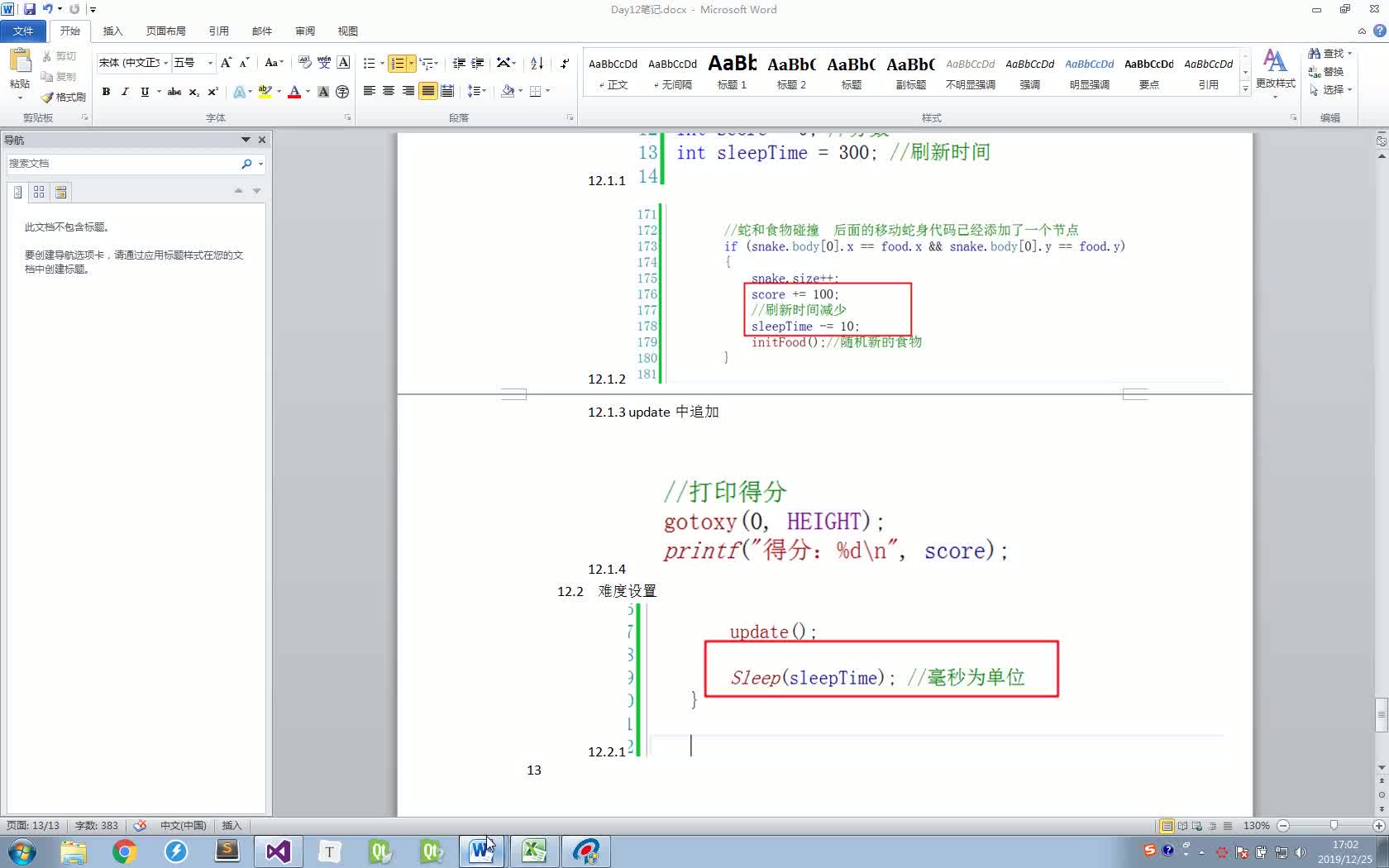The height and width of the screenshot is (868, 1389).
Task: Open Chrome from the taskbar
Action: [x=125, y=851]
